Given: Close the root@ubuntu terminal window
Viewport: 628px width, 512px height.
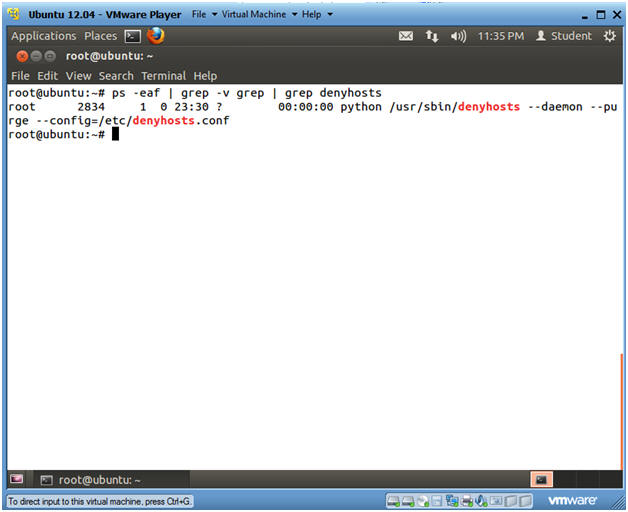Looking at the screenshot, I should coord(22,56).
